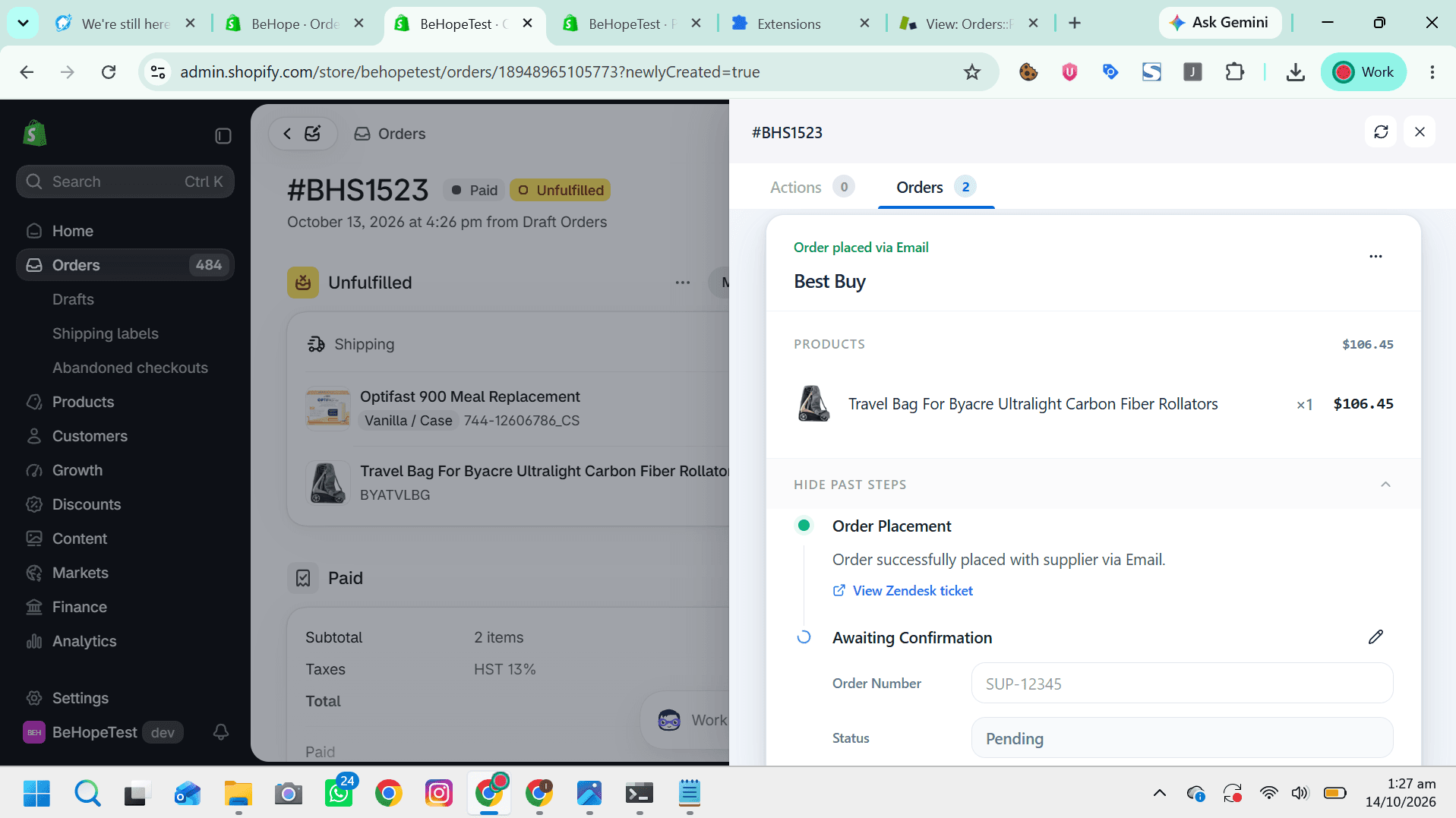Refresh the #BHS1523 side panel
The height and width of the screenshot is (818, 1456).
point(1381,132)
